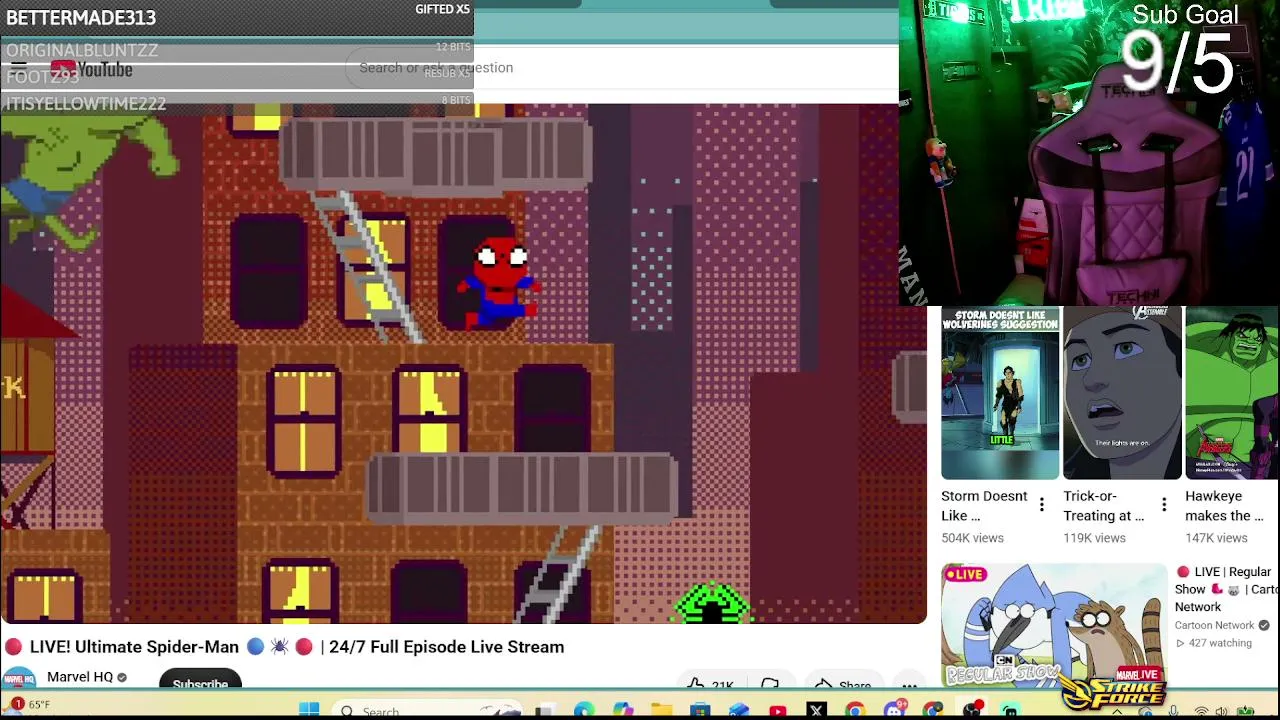Open Copilot from the taskbar
This screenshot has width=1280, height=720.
tap(623, 711)
